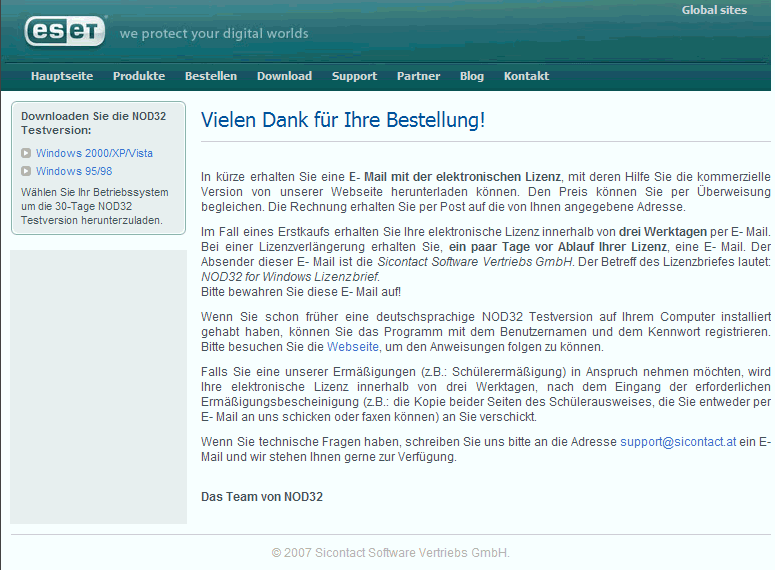
Task: Open the Produkte menu item
Action: 139,76
